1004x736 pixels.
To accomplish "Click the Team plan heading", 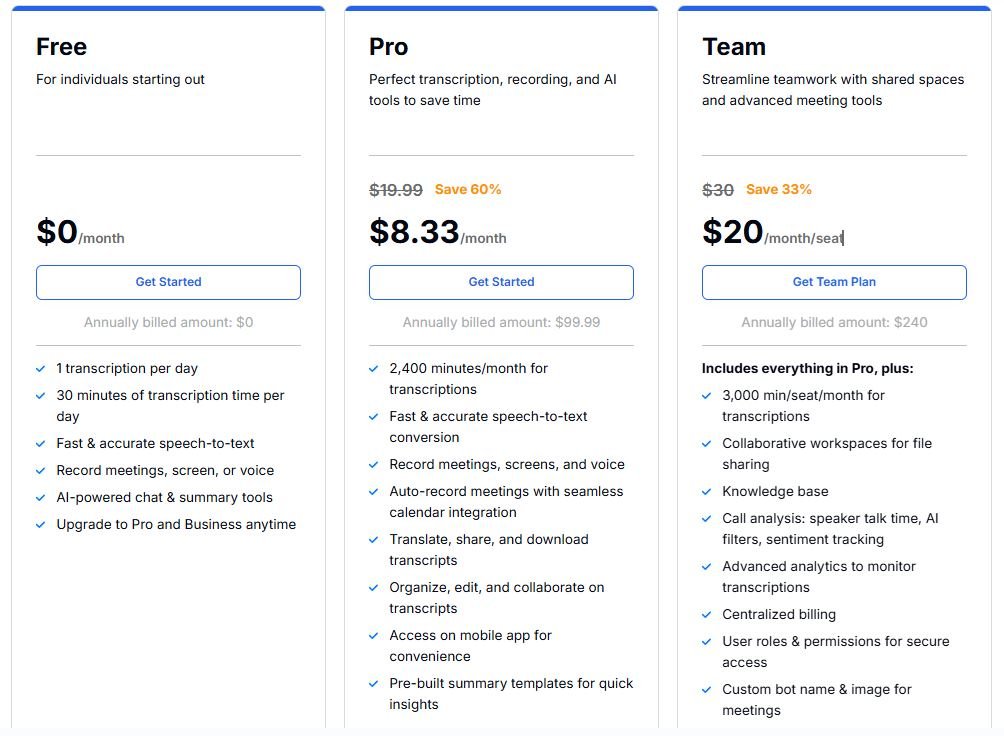I will point(734,47).
